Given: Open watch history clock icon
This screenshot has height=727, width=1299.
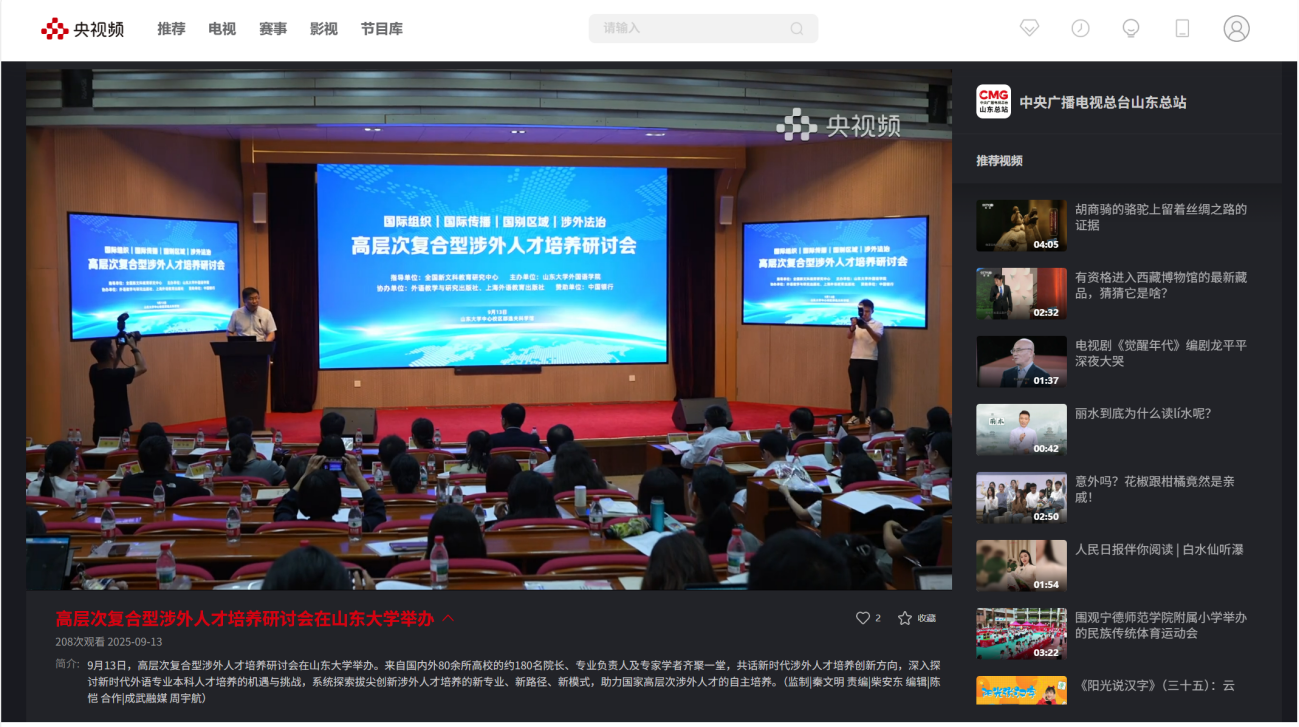Looking at the screenshot, I should [x=1080, y=28].
